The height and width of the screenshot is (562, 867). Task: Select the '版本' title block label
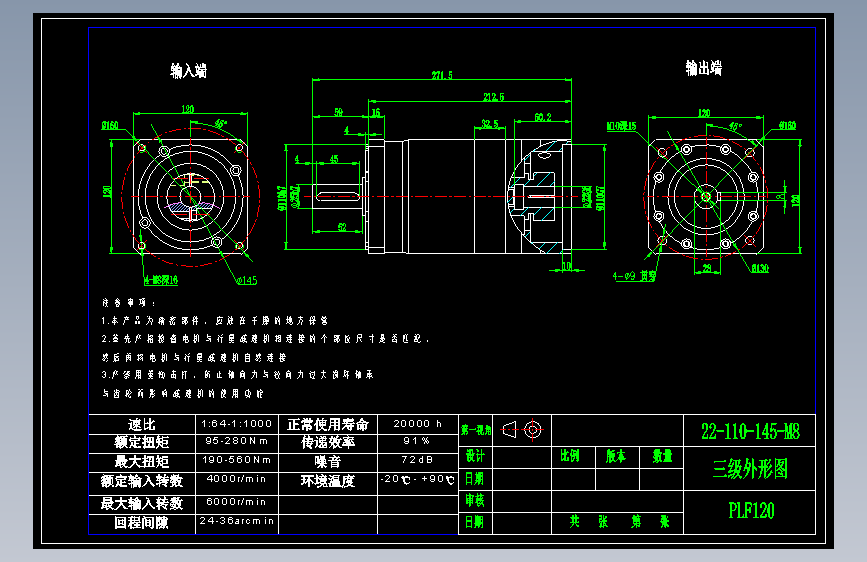point(616,456)
